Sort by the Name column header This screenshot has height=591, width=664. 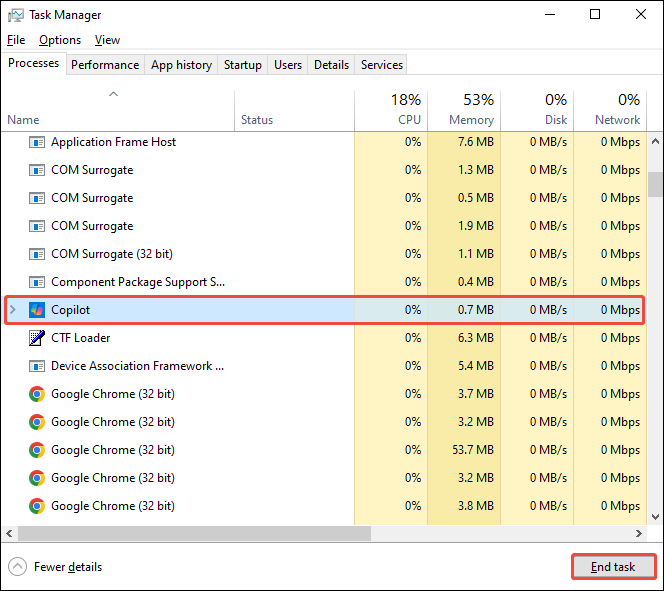(117, 110)
